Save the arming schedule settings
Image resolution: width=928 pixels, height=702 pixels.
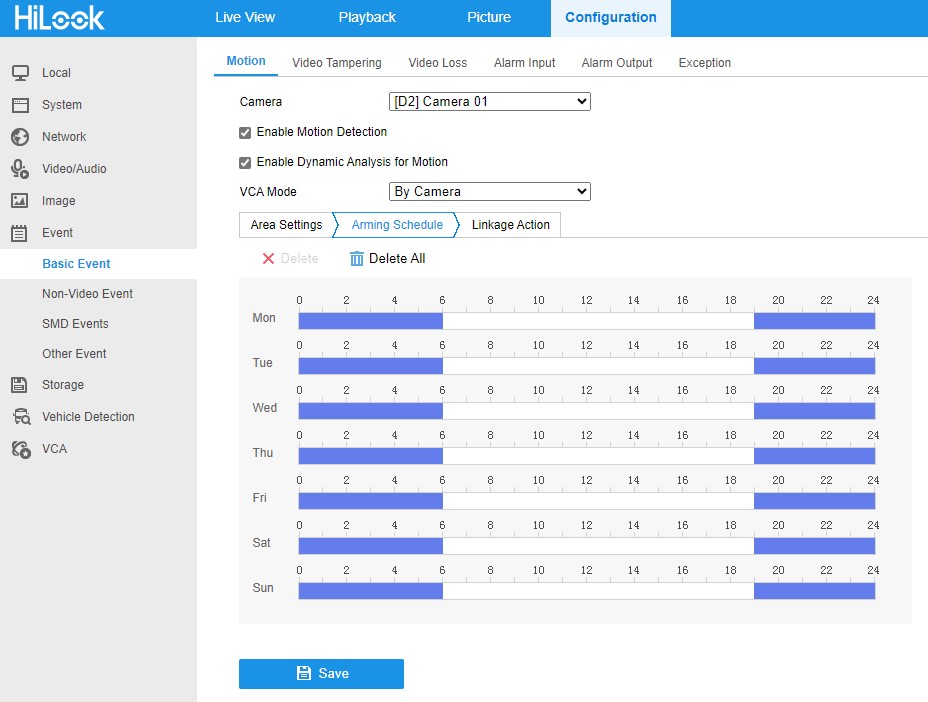click(x=321, y=674)
